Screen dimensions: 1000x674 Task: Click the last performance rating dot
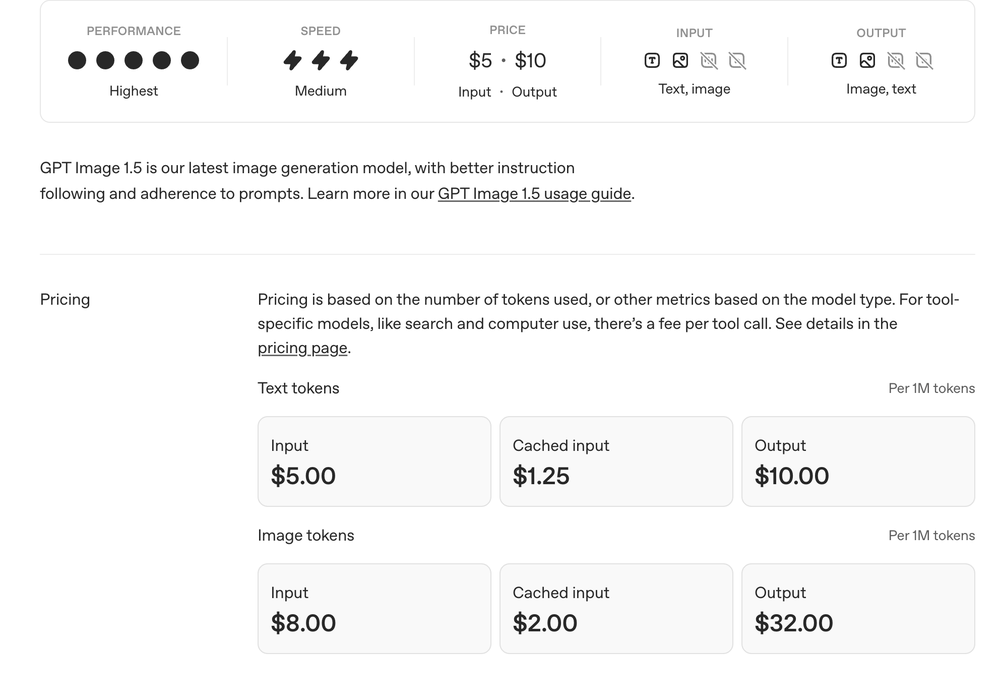[x=190, y=60]
